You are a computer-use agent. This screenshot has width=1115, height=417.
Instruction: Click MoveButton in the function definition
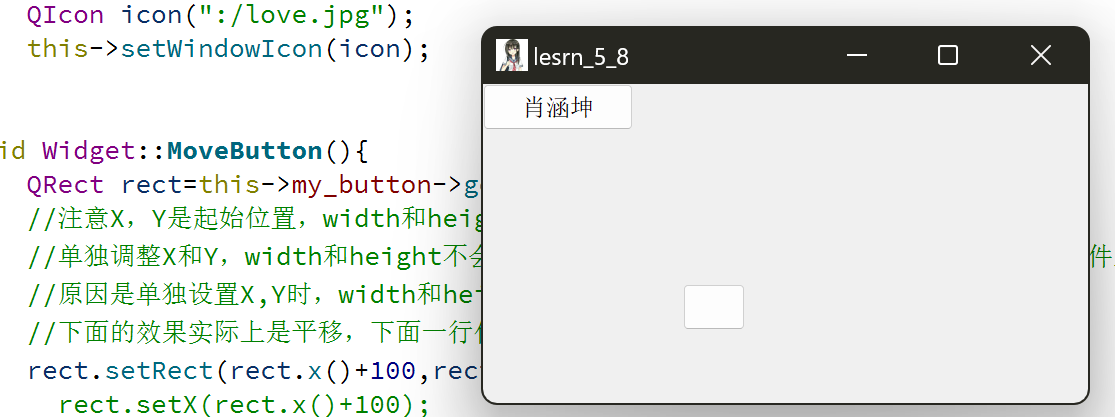point(245,151)
